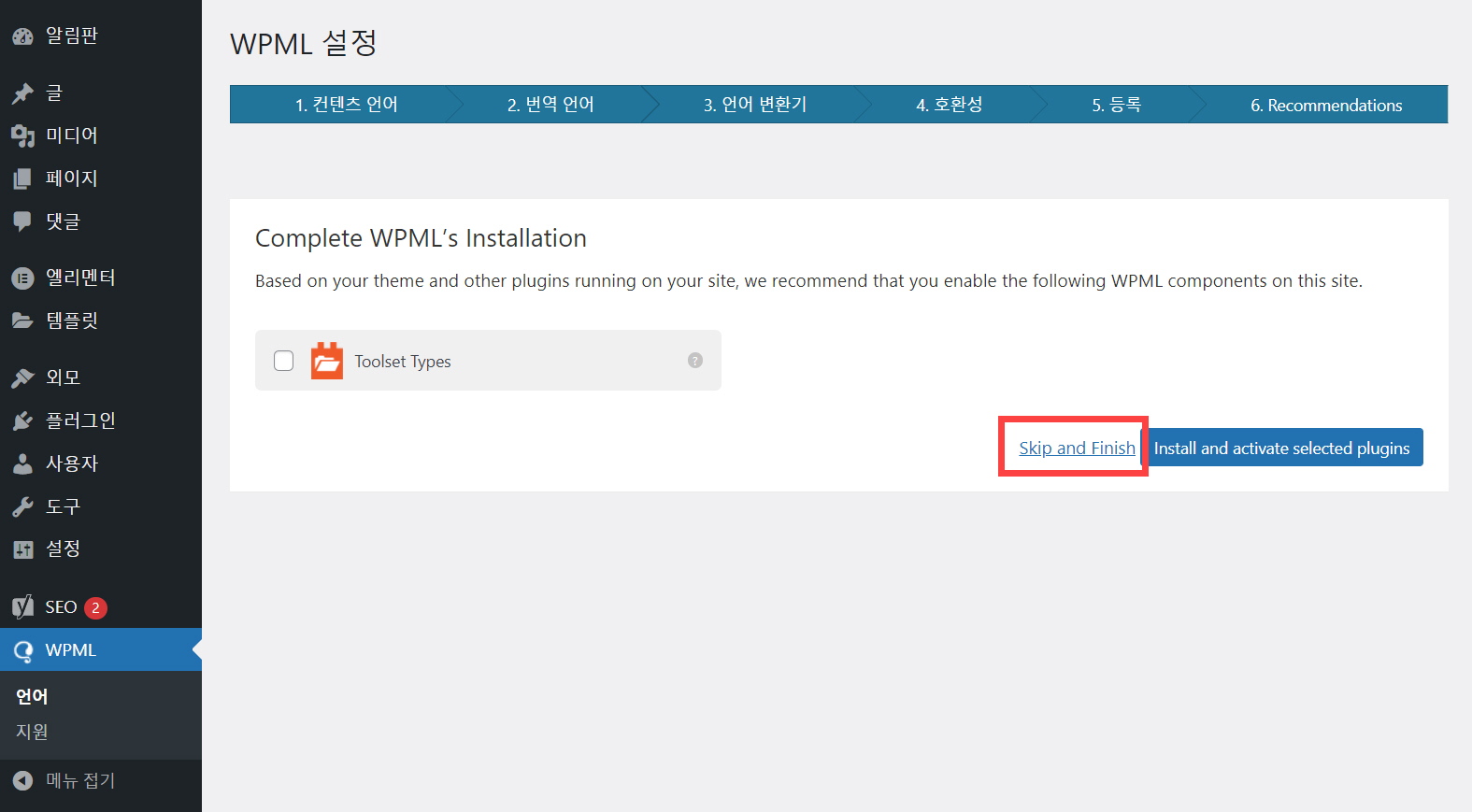The height and width of the screenshot is (812, 1472).
Task: Click the 미디어 media icon
Action: pyautogui.click(x=22, y=135)
